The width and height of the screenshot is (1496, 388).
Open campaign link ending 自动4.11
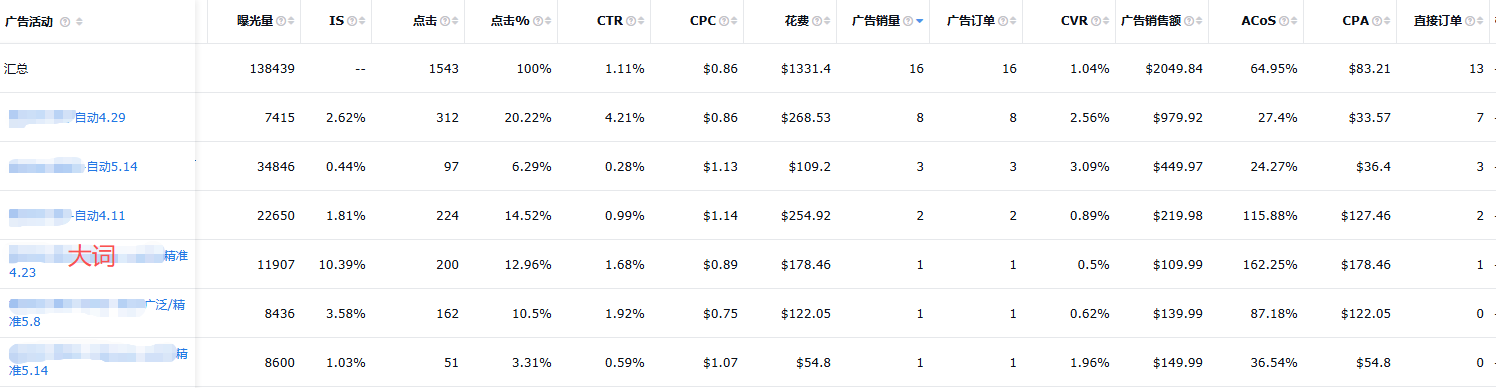coord(67,215)
